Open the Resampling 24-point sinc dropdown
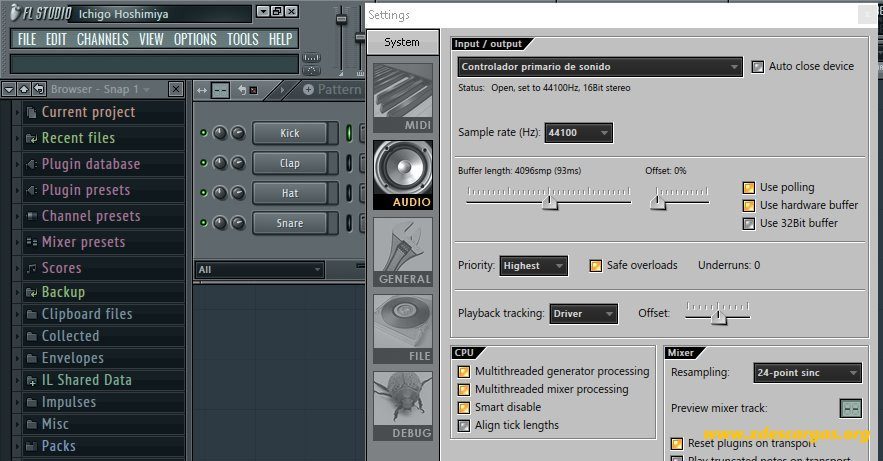Viewport: 883px width, 461px height. tap(808, 373)
